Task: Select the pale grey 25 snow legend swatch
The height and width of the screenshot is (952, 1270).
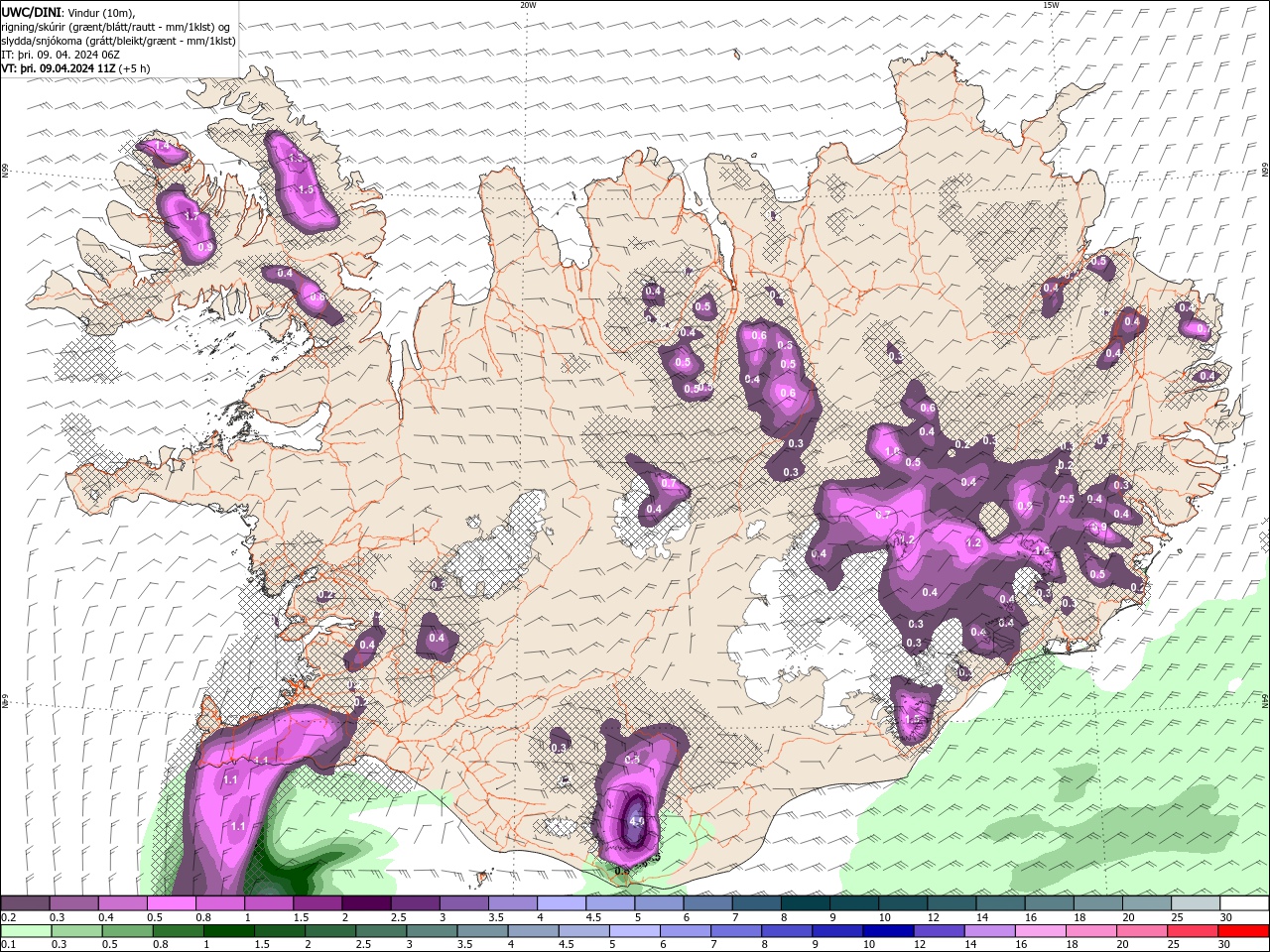Action: 1197,903
